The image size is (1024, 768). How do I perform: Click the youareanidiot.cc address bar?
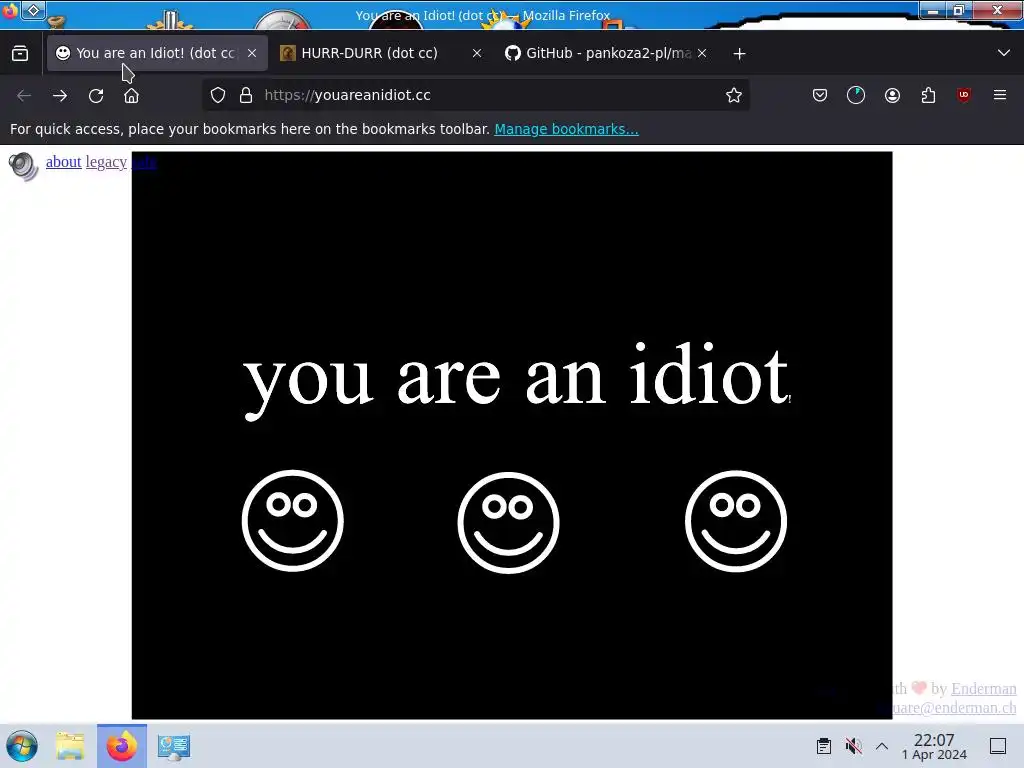click(475, 95)
